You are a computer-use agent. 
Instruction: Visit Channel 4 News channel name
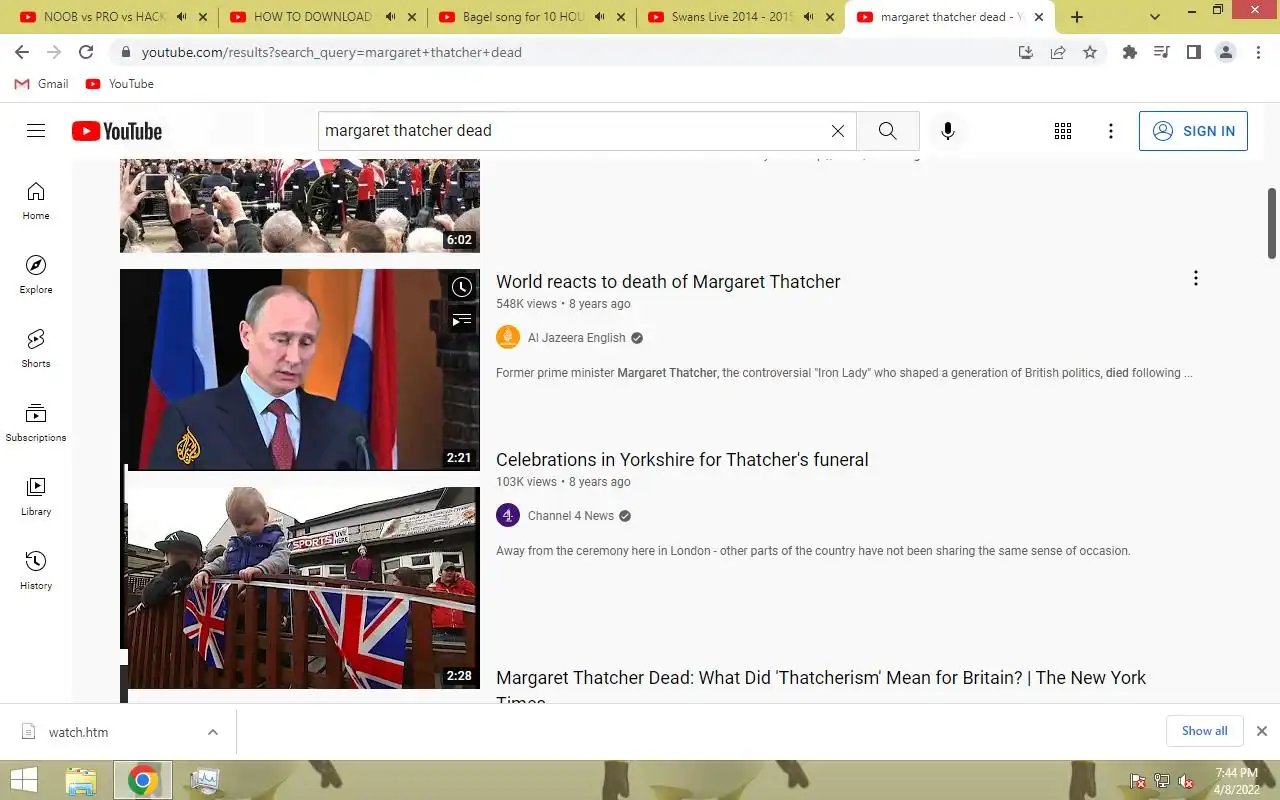click(x=571, y=516)
